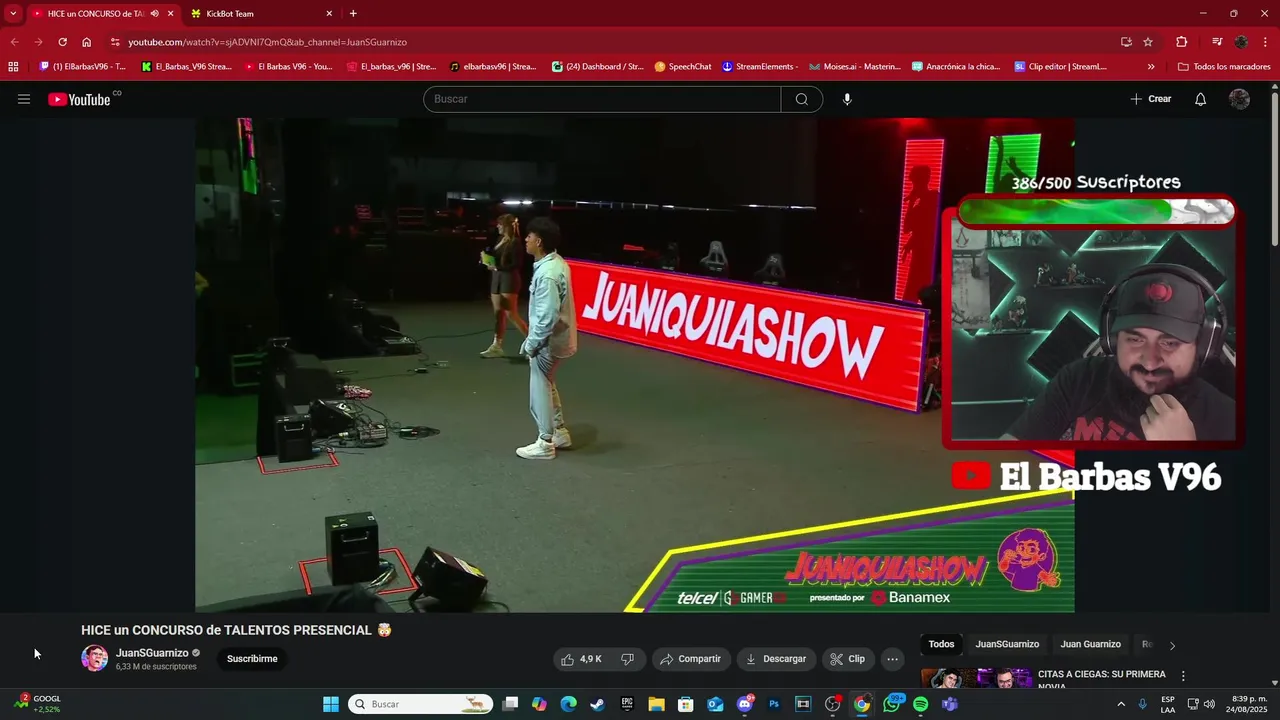This screenshot has height=720, width=1280.
Task: Close the KickBot Team tab
Action: 329,13
